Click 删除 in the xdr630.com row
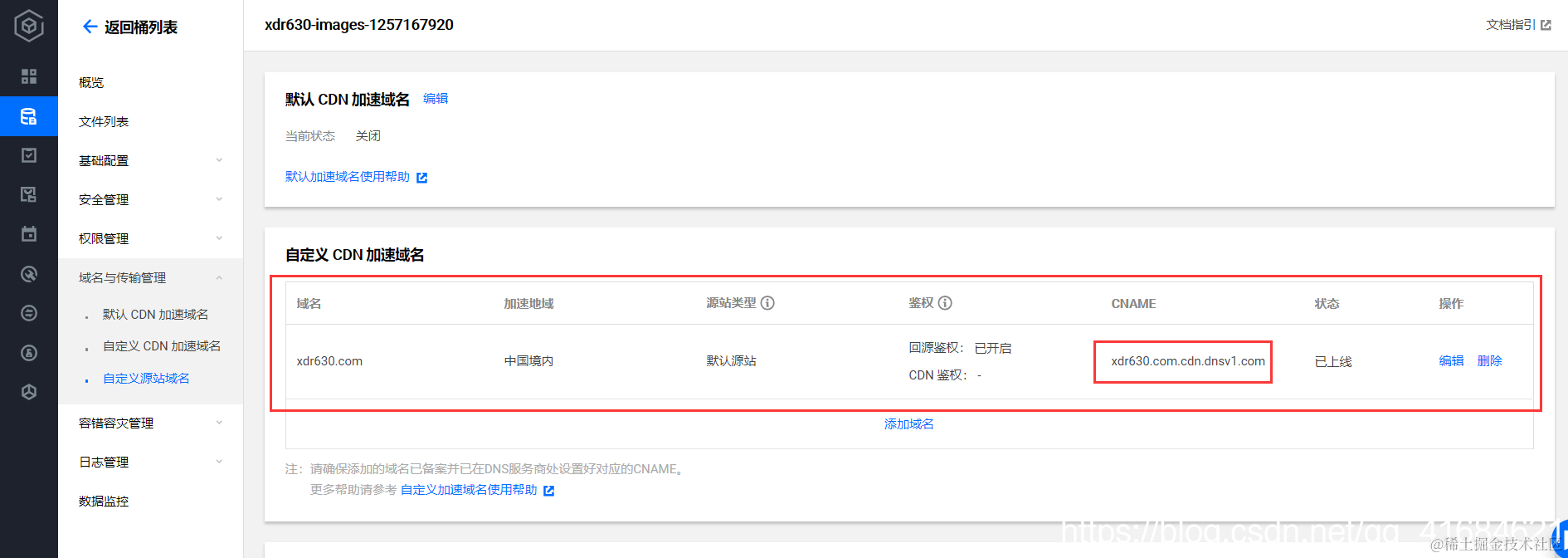 [x=1490, y=360]
